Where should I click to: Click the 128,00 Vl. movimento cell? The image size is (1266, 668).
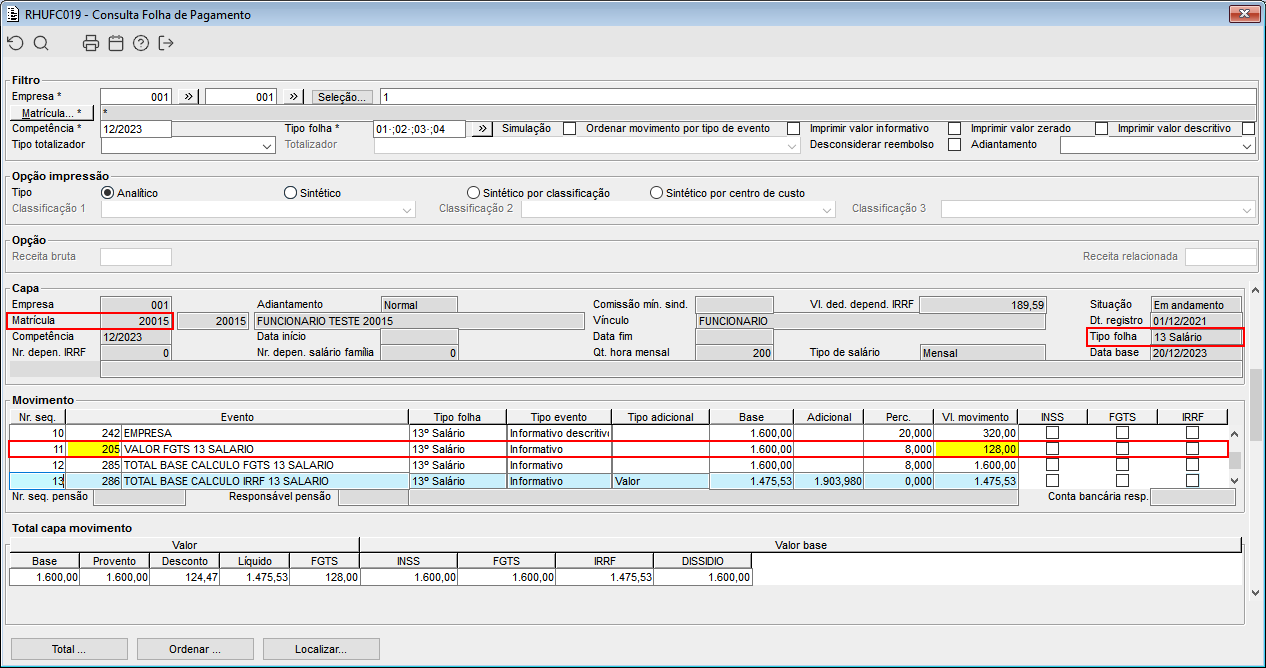(976, 449)
